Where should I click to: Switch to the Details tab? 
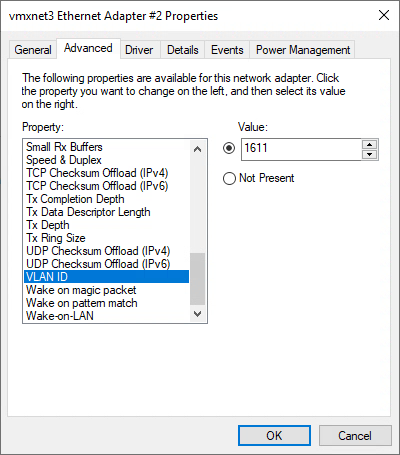(183, 50)
